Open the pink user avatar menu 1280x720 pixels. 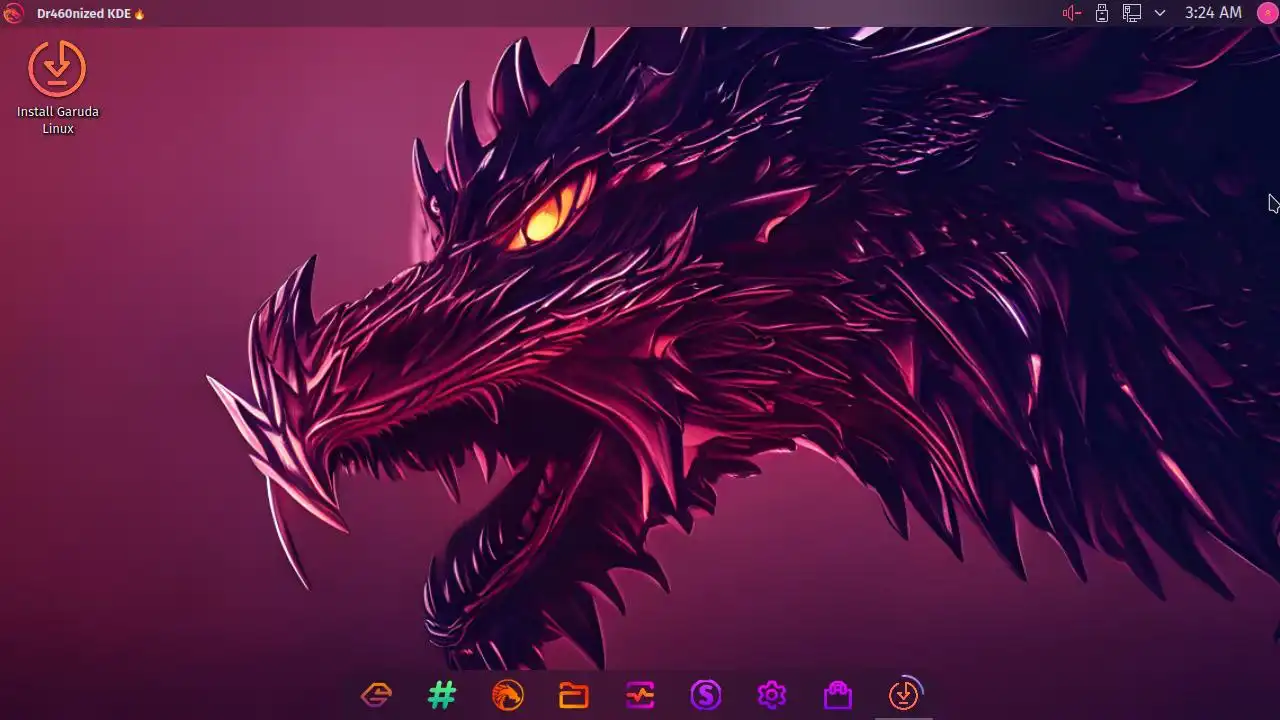1266,13
